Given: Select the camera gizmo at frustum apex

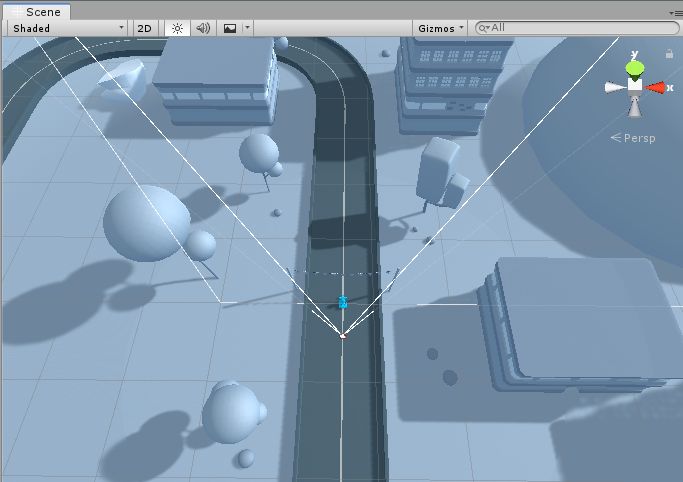Looking at the screenshot, I should click(342, 335).
